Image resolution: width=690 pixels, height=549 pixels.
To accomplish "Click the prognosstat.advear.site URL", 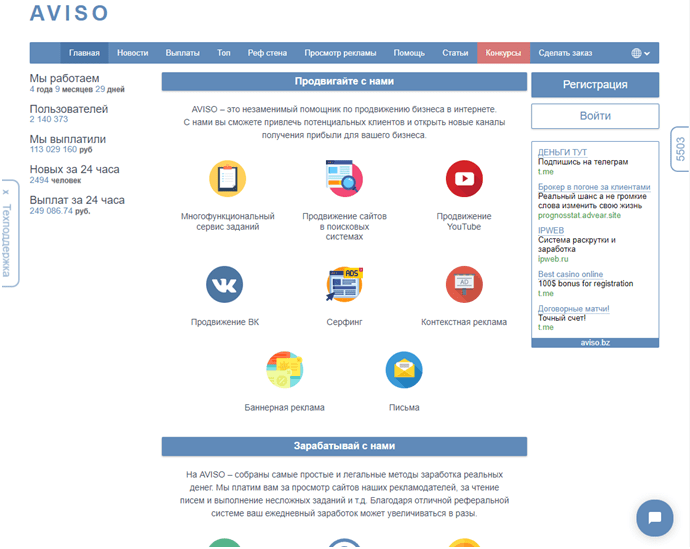I will tap(579, 216).
